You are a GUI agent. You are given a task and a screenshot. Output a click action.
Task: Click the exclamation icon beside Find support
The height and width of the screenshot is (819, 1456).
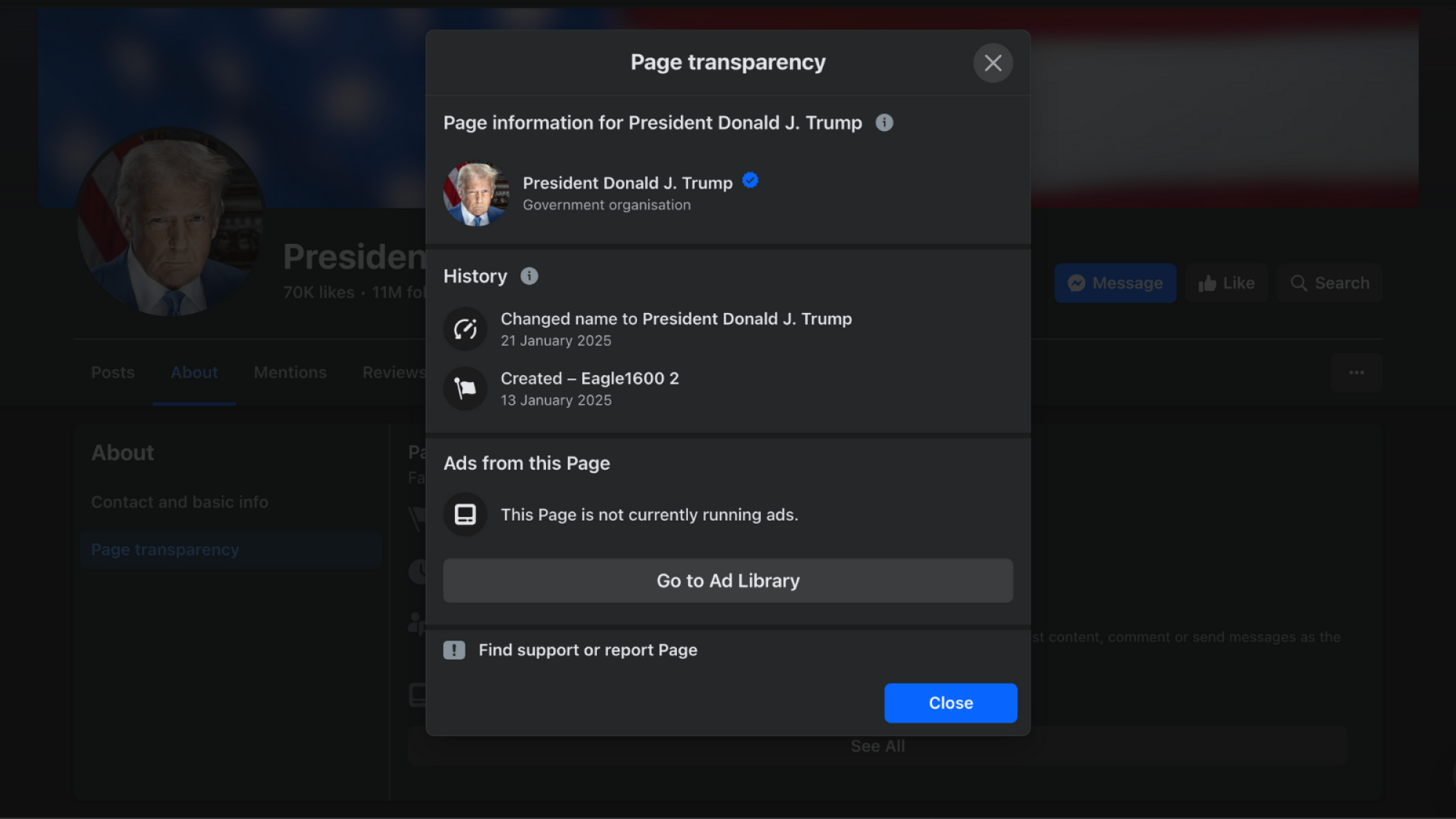pos(454,649)
